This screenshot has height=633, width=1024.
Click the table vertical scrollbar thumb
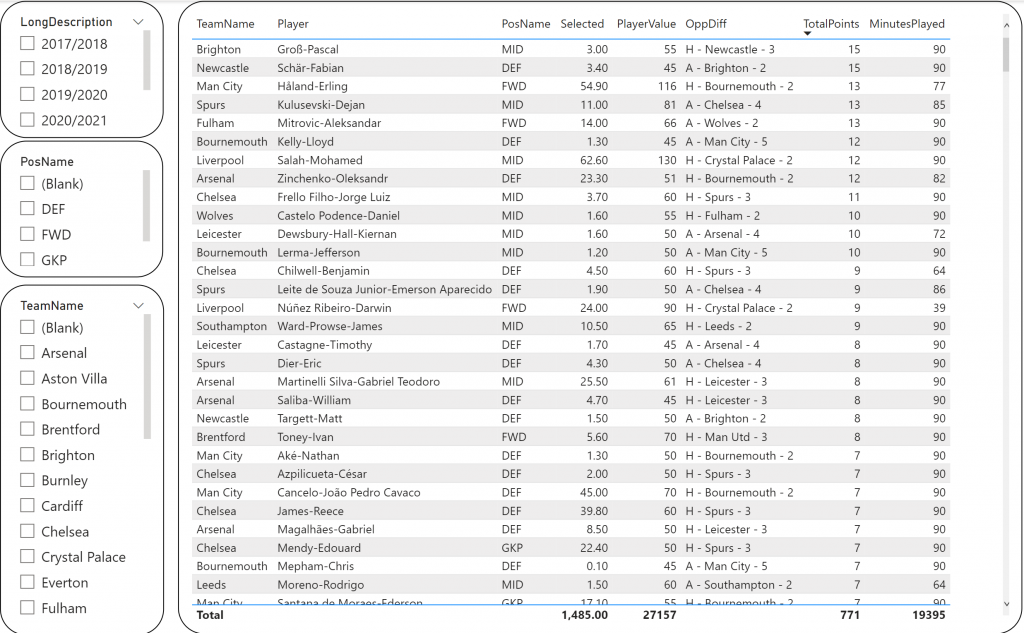[1006, 54]
